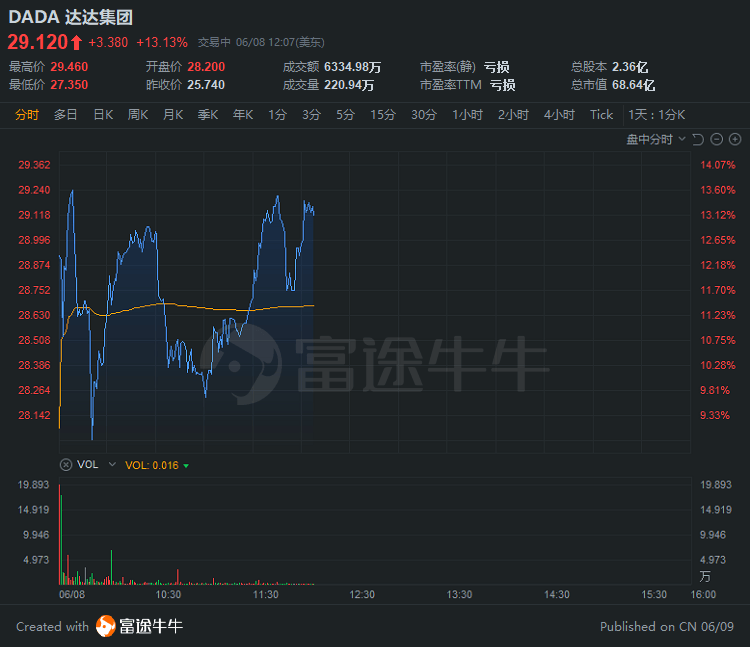The width and height of the screenshot is (750, 647).
Task: Open the 季K quarterly candlestick tab
Action: click(x=208, y=115)
